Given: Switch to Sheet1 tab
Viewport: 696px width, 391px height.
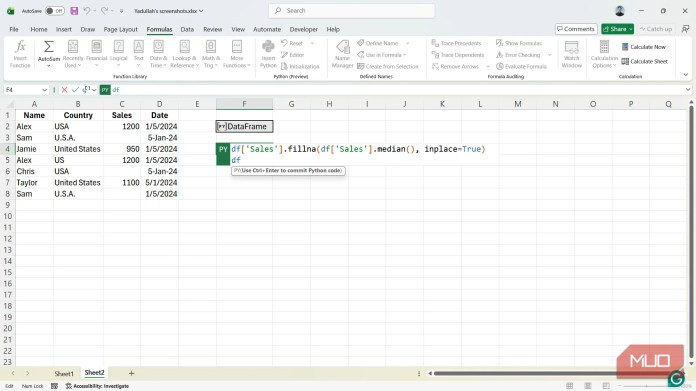Looking at the screenshot, I should [x=64, y=373].
